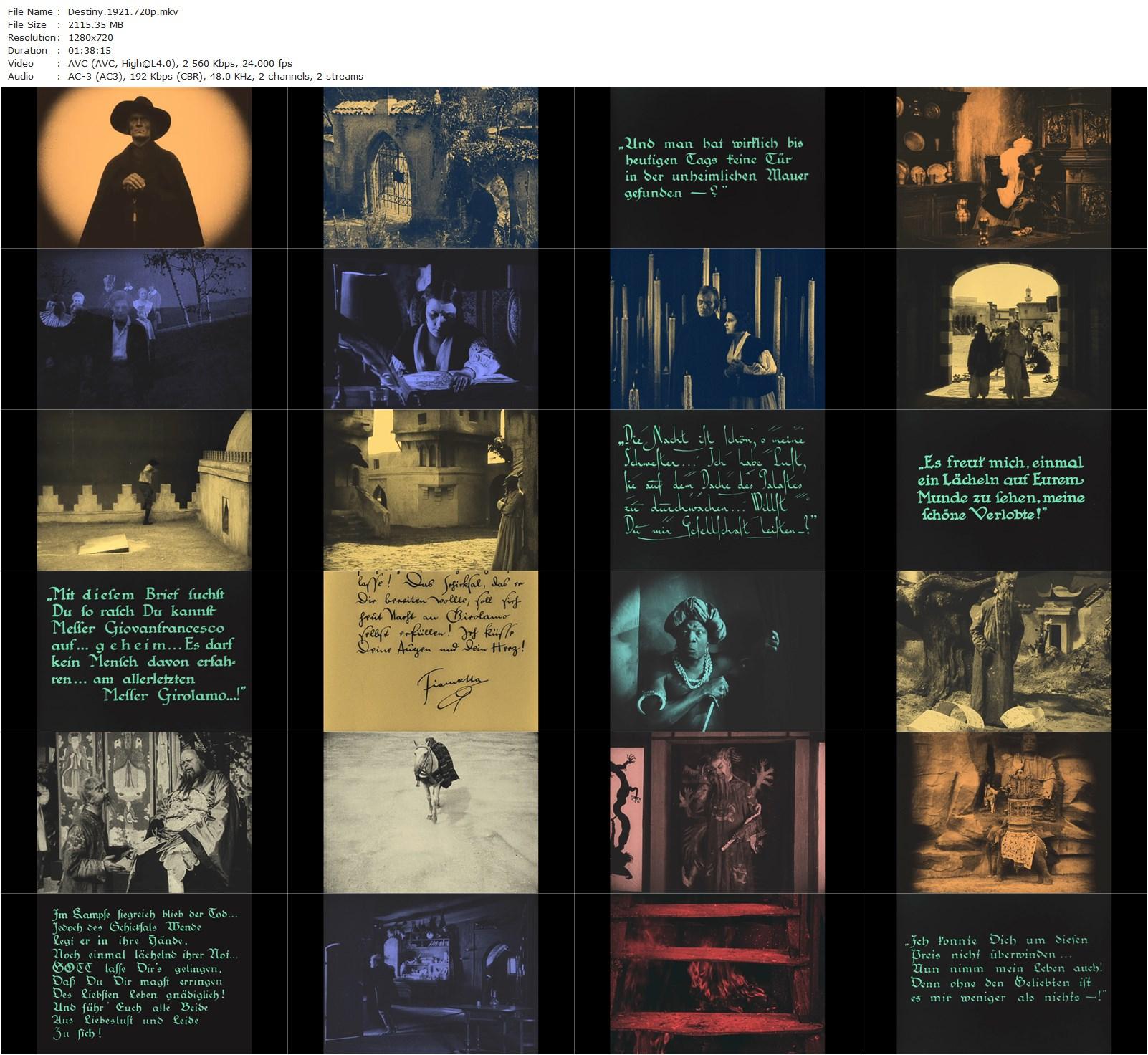Click the white horse thumbnail
Image resolution: width=1148 pixels, height=1055 pixels.
(431, 813)
